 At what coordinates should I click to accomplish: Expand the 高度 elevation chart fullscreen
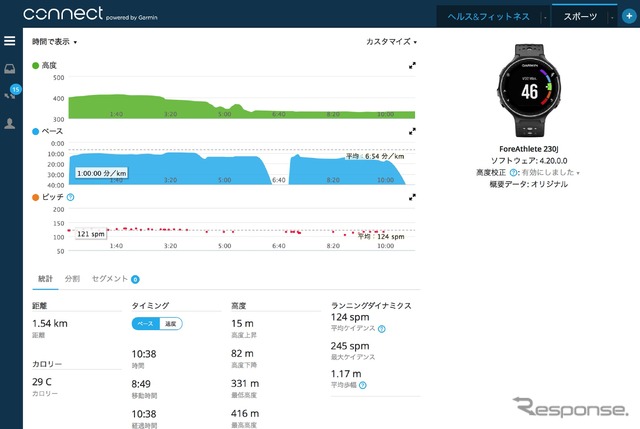pos(412,65)
